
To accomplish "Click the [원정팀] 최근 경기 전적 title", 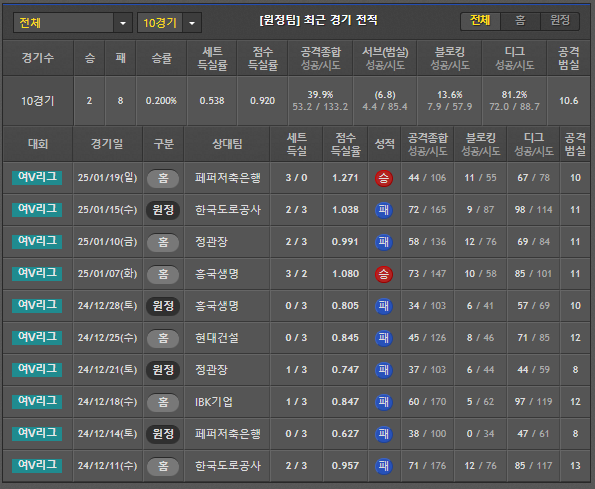I will 318,20.
